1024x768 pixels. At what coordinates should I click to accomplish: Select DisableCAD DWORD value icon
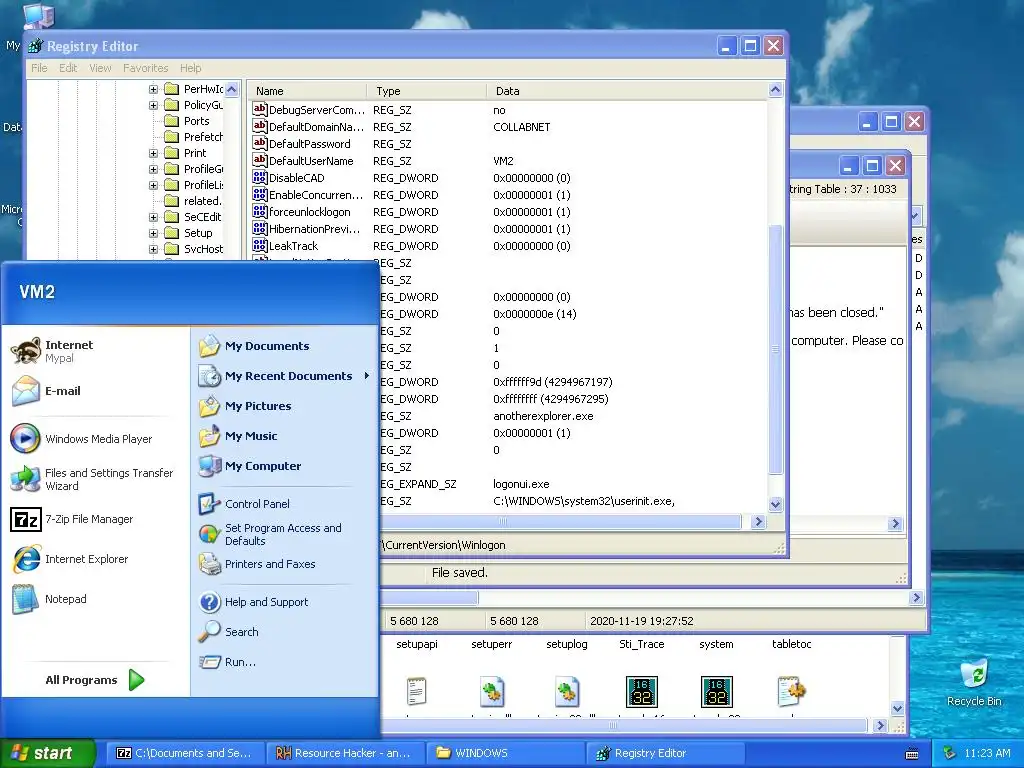[x=260, y=177]
